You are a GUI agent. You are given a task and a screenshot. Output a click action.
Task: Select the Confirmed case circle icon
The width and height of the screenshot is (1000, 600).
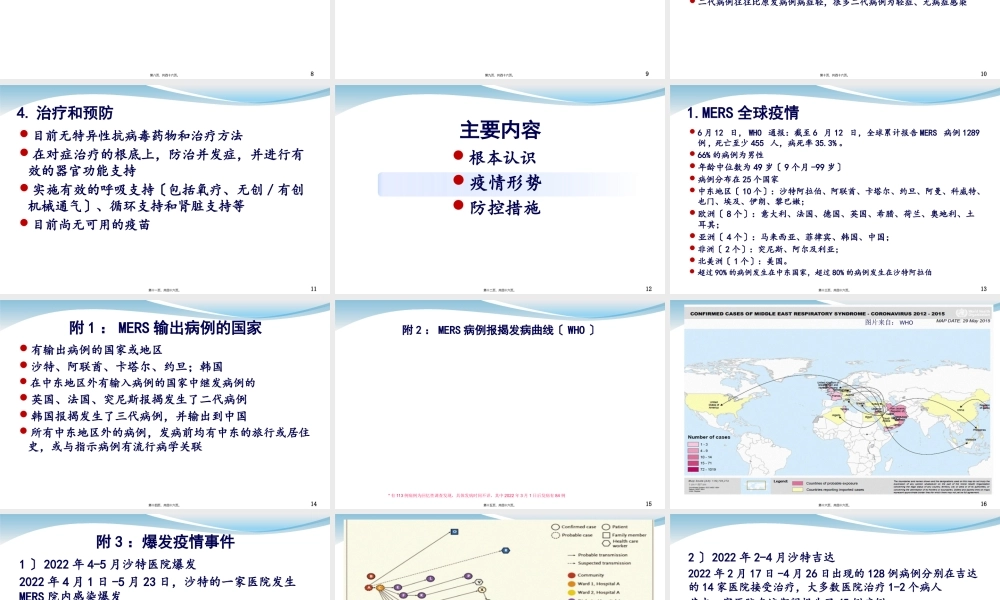point(555,527)
